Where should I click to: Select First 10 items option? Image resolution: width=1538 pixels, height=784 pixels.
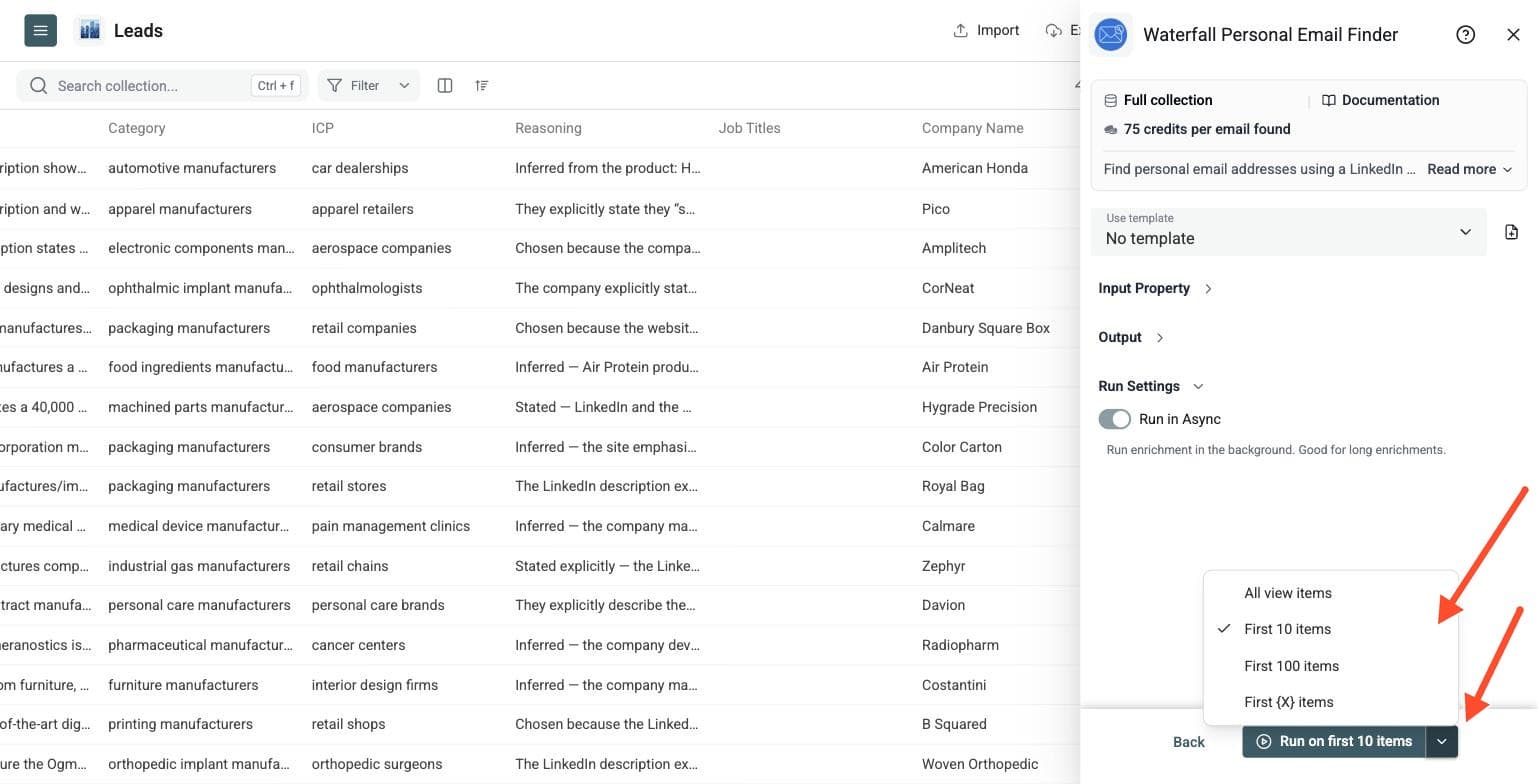[1330, 629]
